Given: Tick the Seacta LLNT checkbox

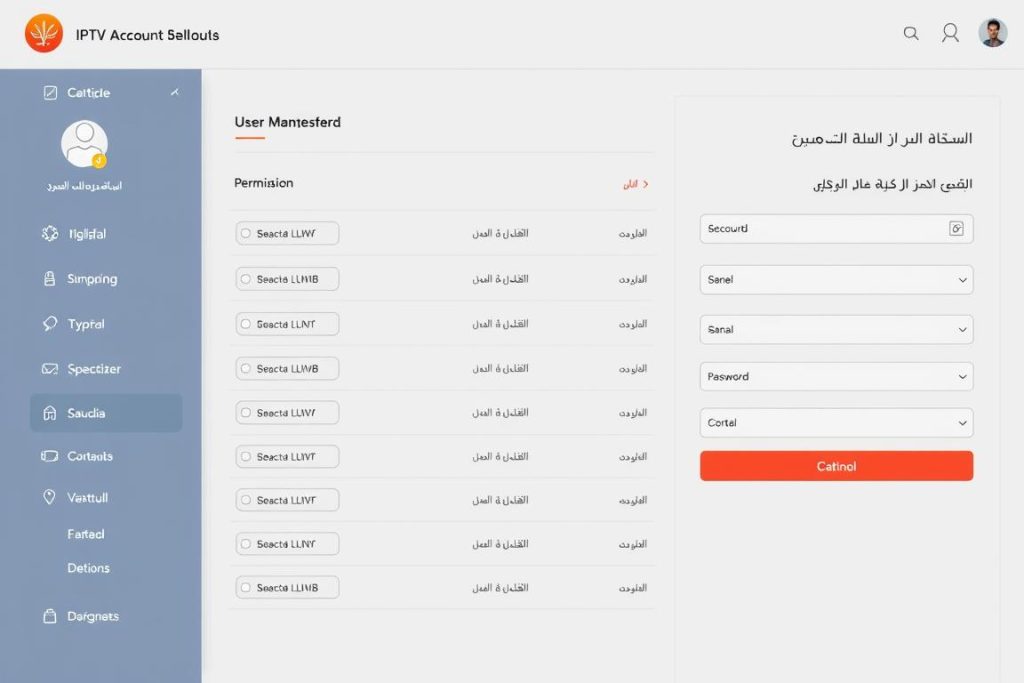Looking at the screenshot, I should pyautogui.click(x=245, y=323).
